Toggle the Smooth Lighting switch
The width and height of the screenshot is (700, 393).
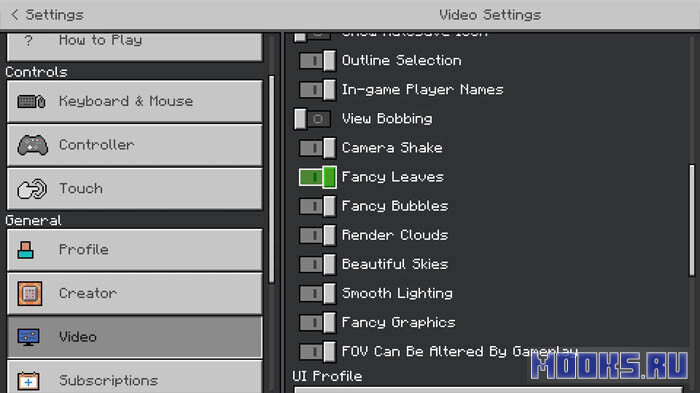point(317,293)
